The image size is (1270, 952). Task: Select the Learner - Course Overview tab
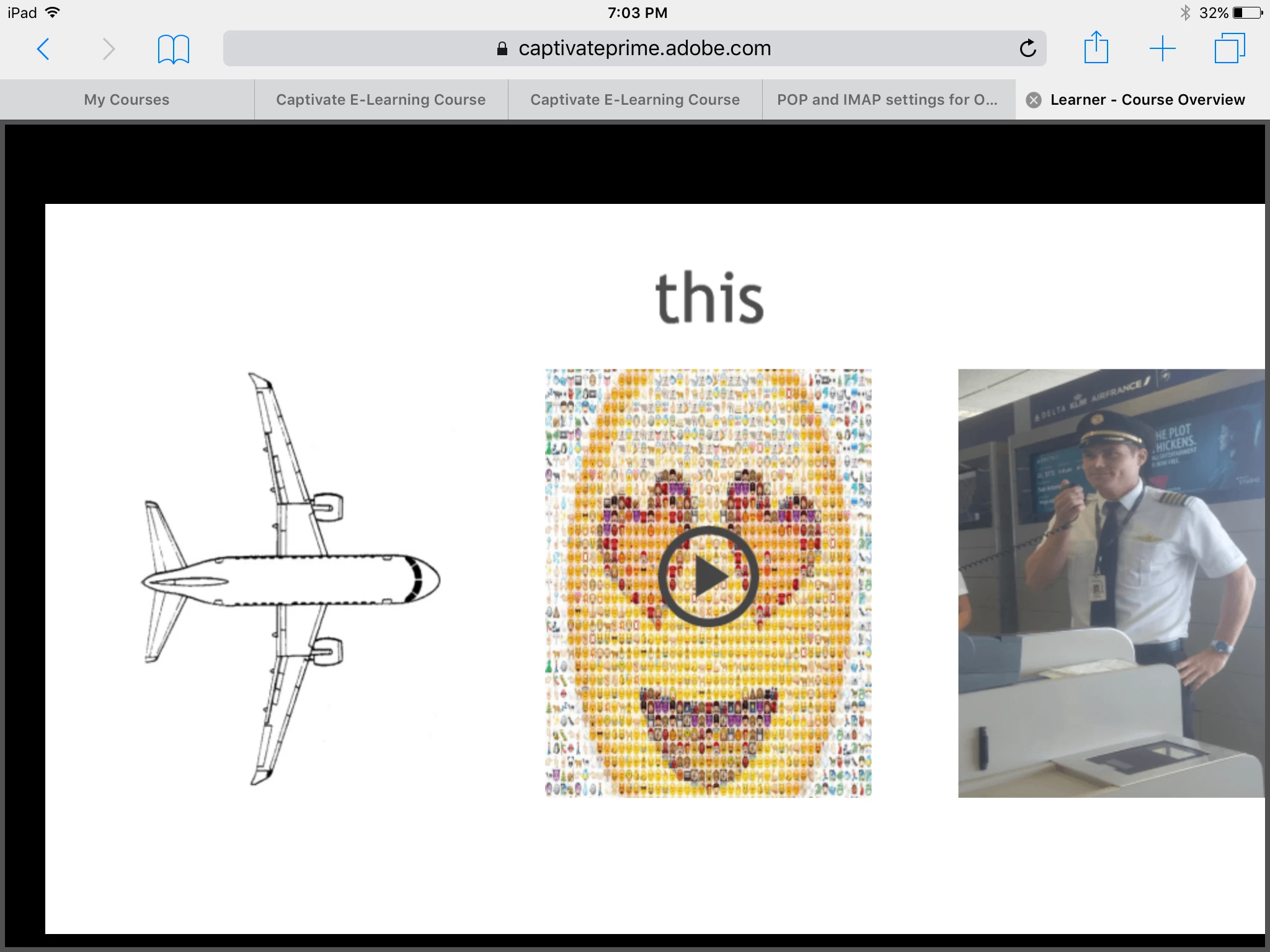1147,100
